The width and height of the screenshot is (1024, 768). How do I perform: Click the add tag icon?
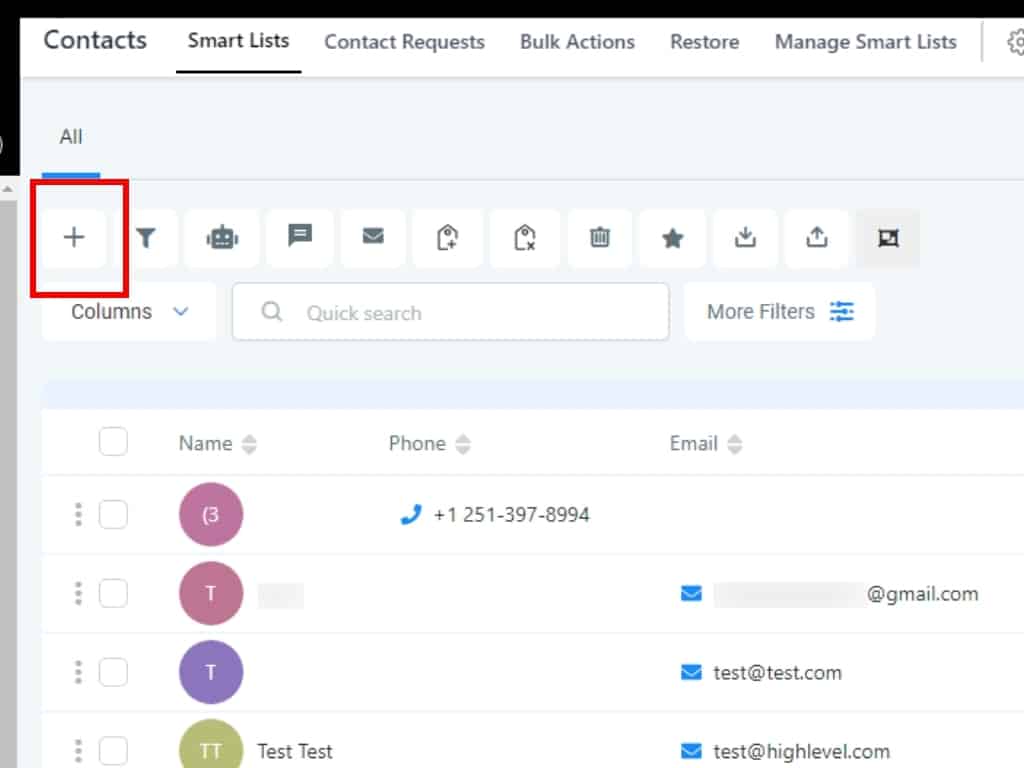coord(448,238)
